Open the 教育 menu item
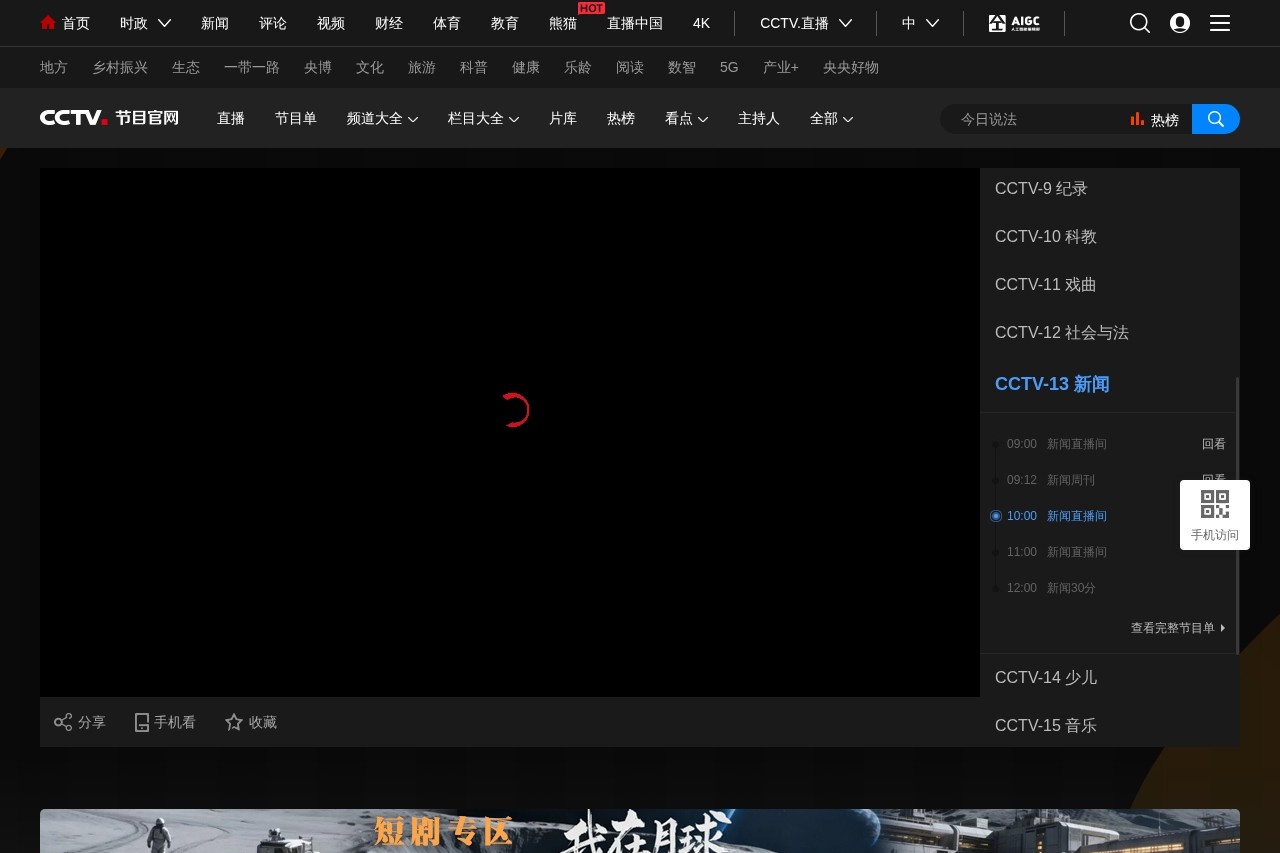1280x853 pixels. coord(505,23)
